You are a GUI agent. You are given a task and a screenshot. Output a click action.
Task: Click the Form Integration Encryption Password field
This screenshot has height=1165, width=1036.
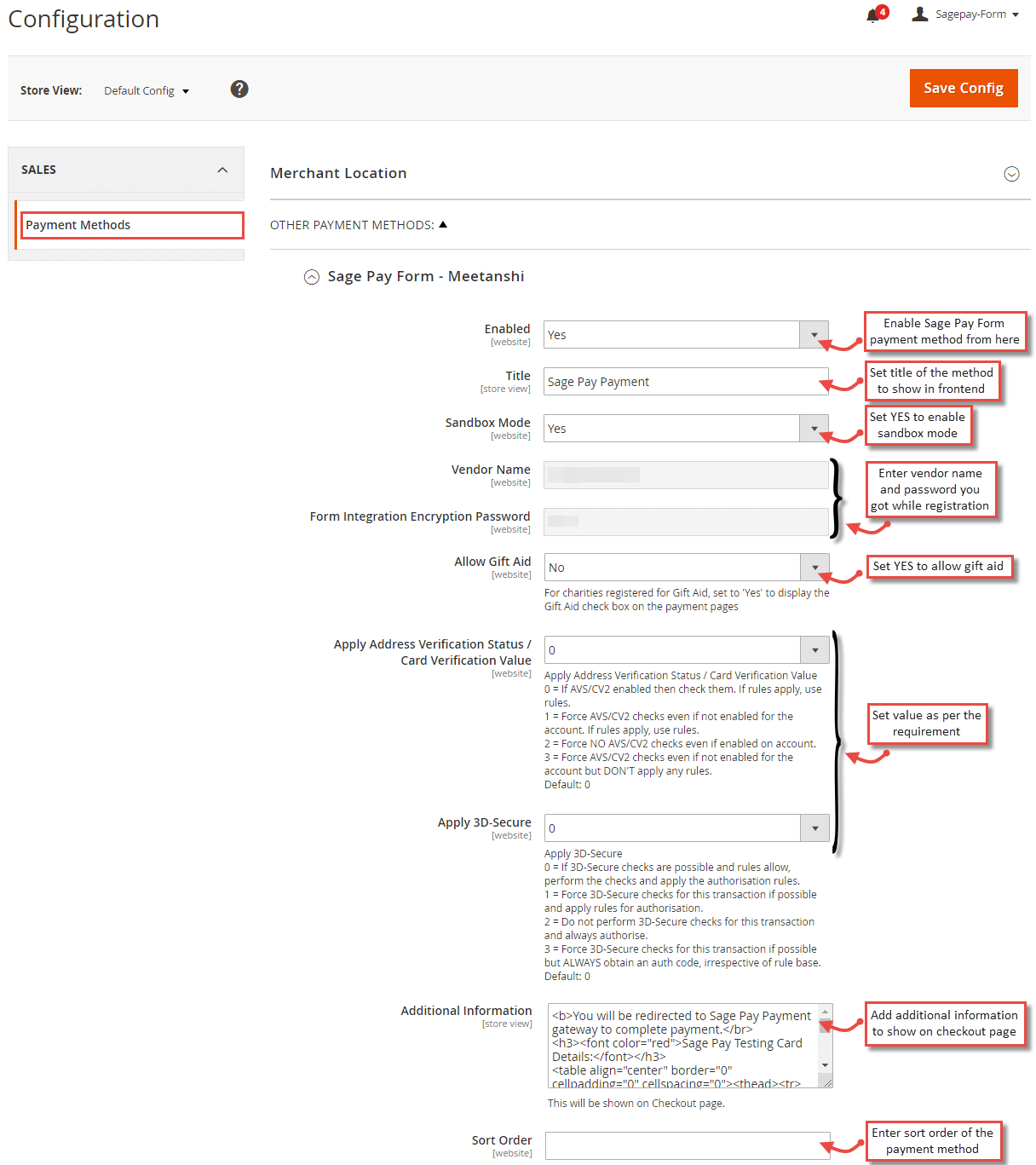686,522
